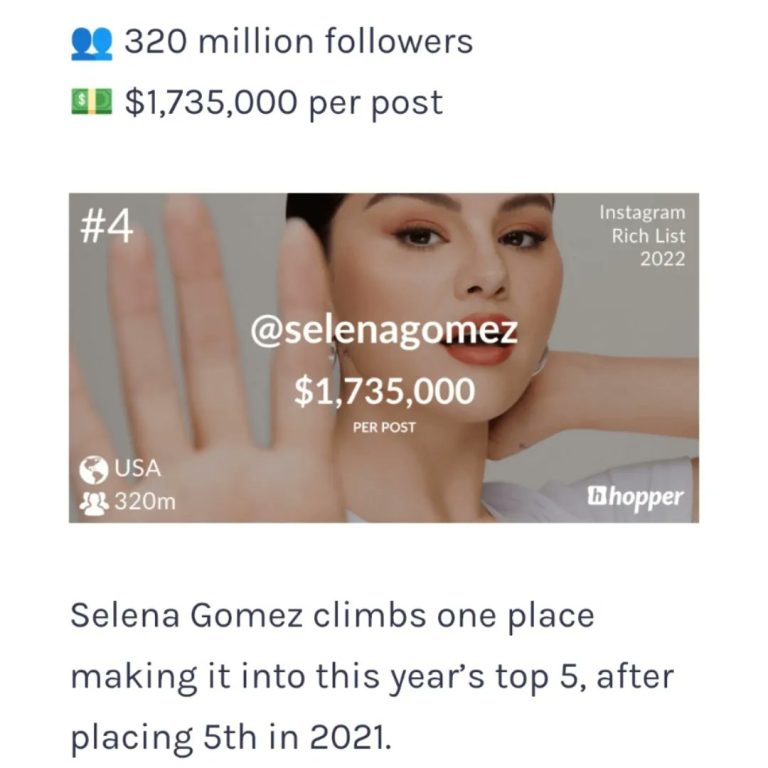Click the globe icon beside USA
This screenshot has height=768, width=768.
coord(94,468)
